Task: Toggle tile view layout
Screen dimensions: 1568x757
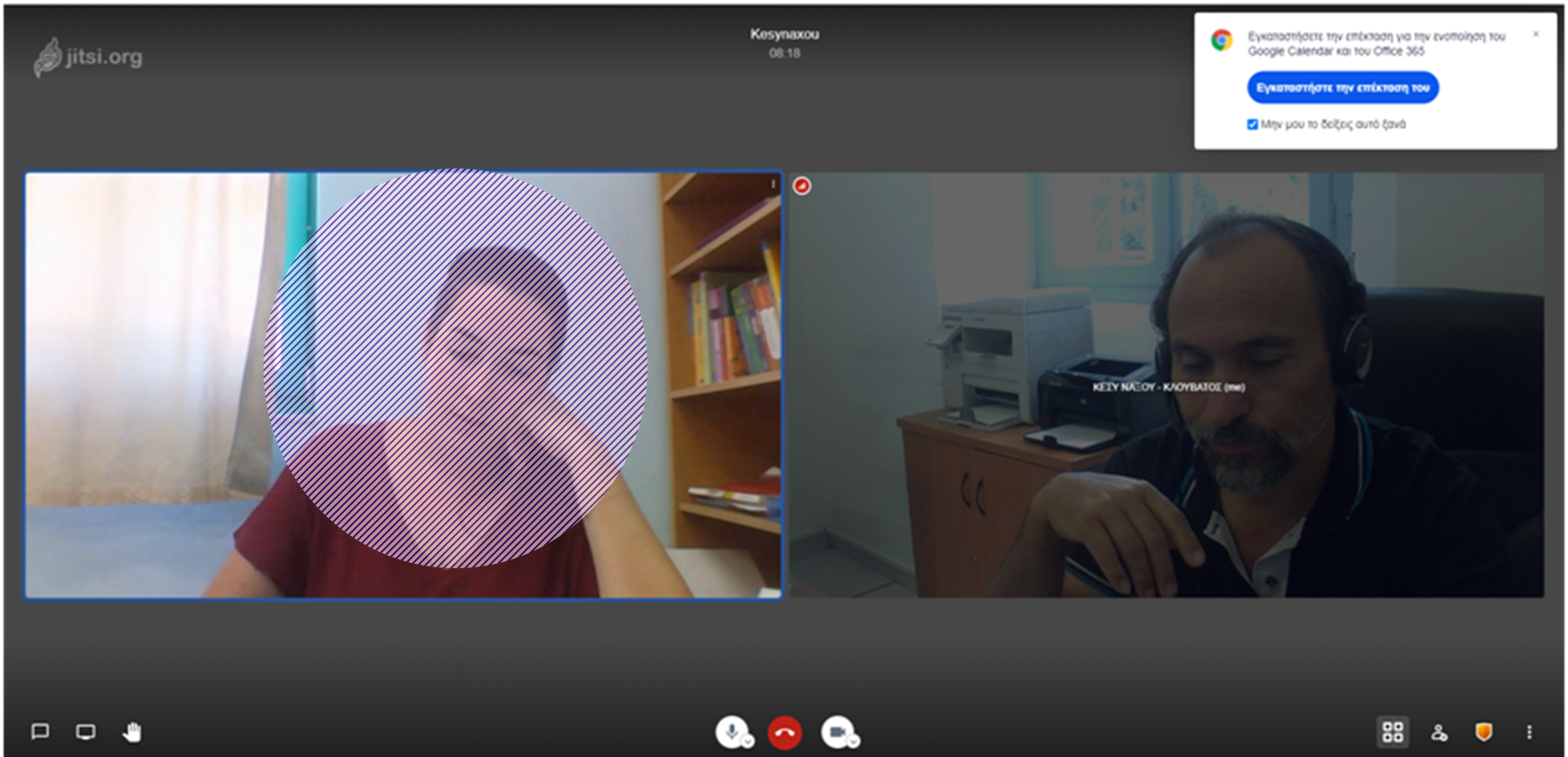Action: (x=1392, y=732)
